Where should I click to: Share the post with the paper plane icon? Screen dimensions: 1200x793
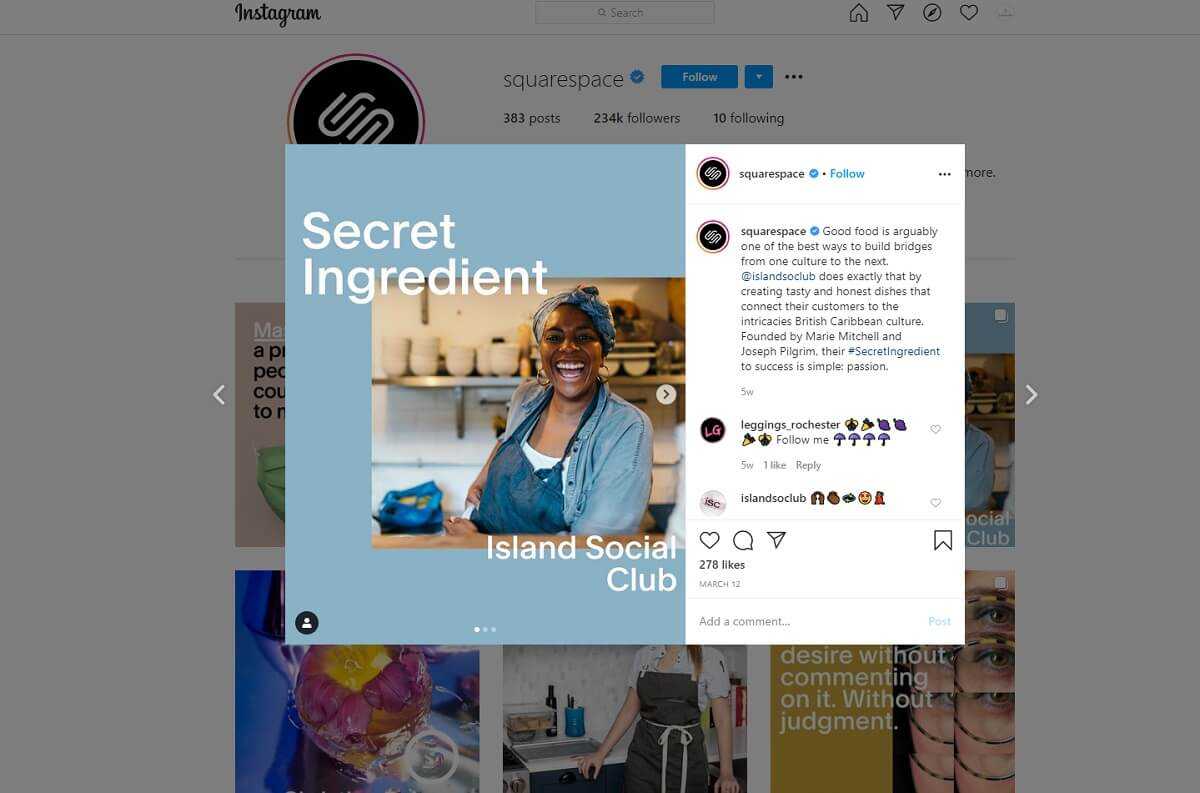coord(776,540)
